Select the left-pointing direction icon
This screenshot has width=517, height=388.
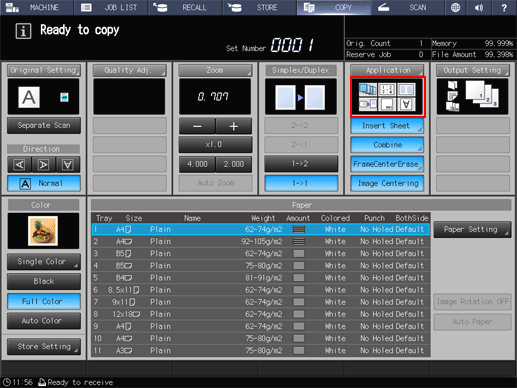click(19, 165)
